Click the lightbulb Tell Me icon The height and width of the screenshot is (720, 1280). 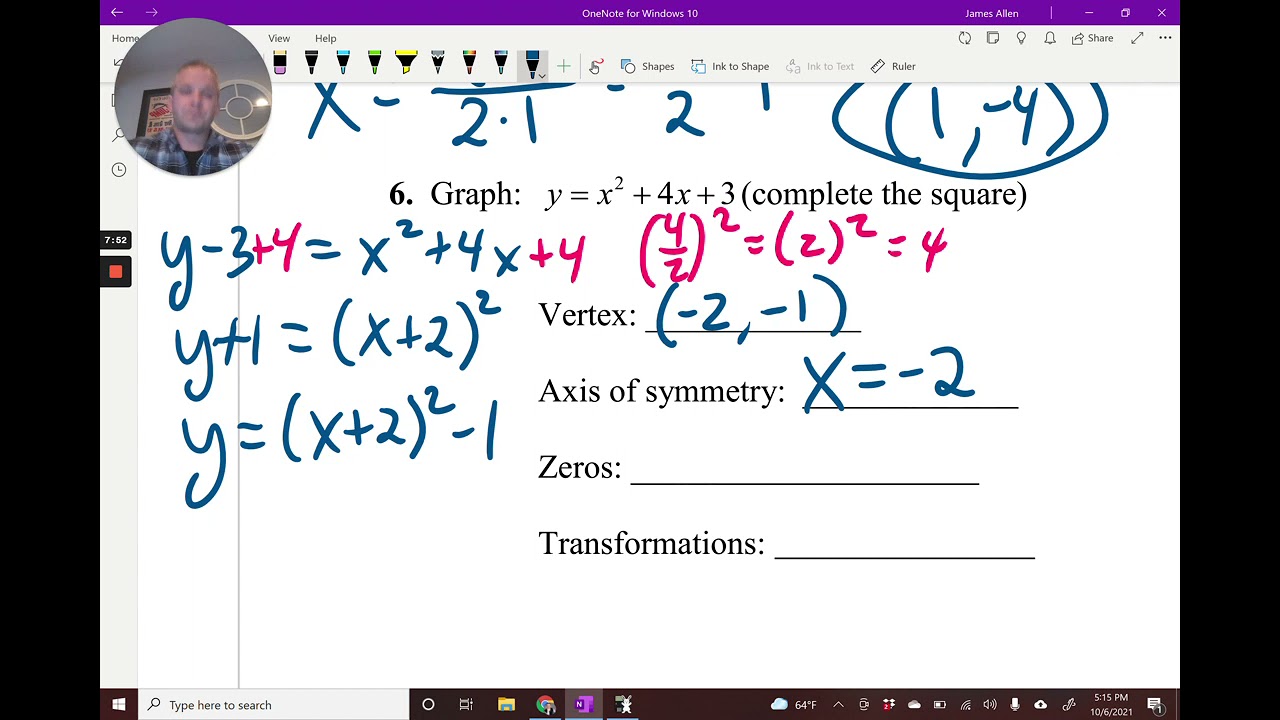1021,38
